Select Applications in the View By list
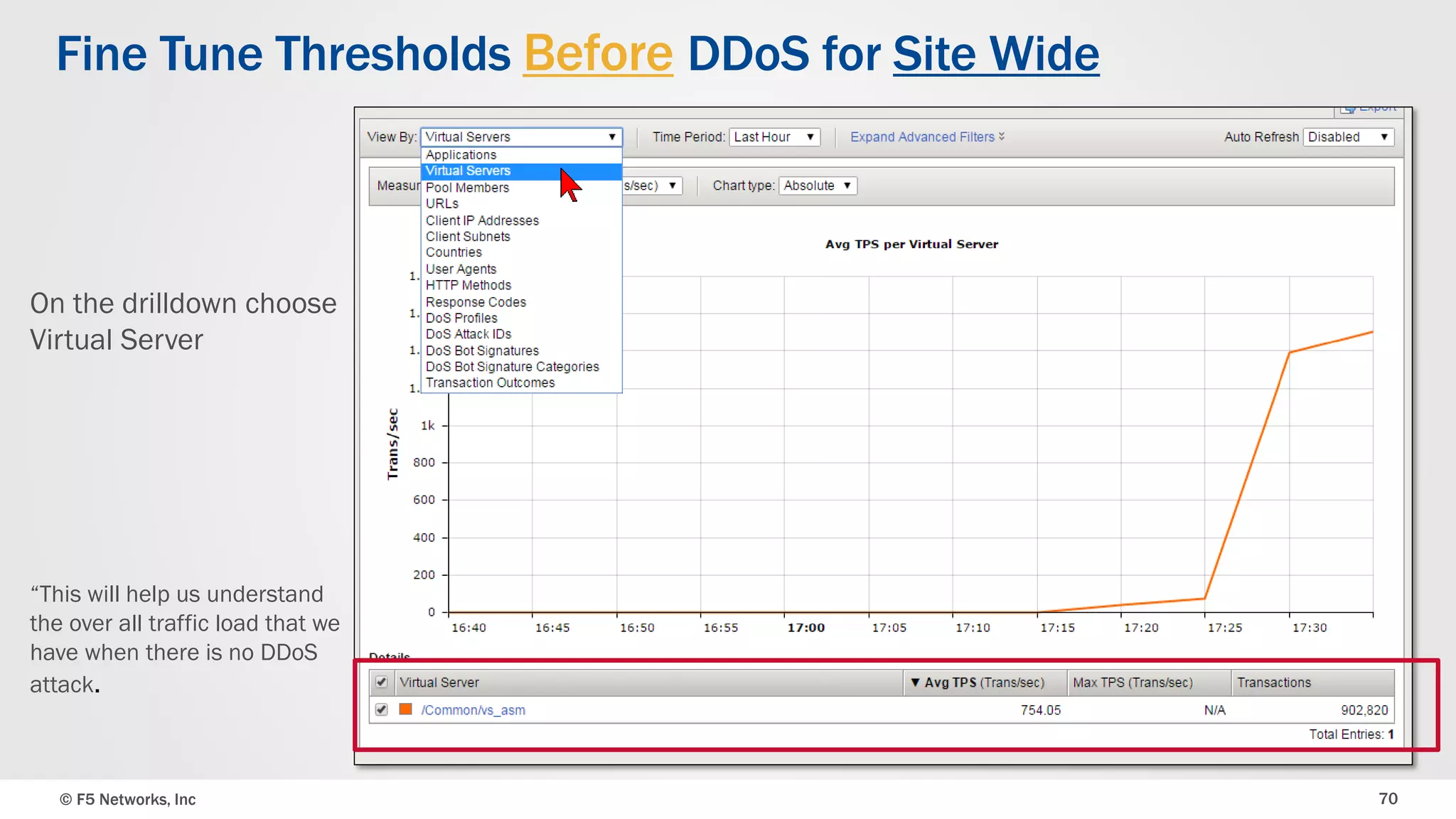1456x819 pixels. (521, 155)
